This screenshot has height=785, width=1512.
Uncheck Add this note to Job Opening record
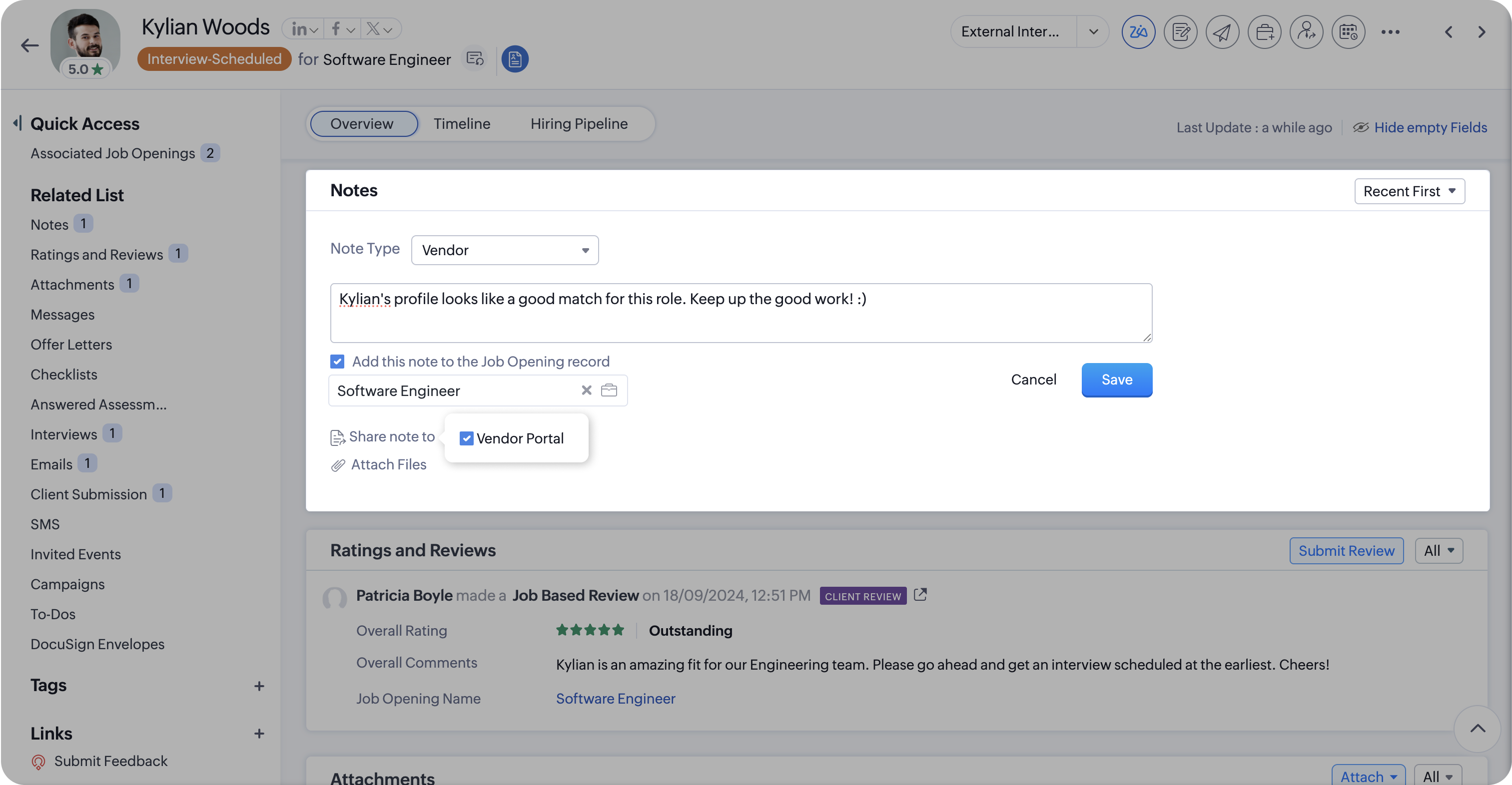(x=337, y=362)
